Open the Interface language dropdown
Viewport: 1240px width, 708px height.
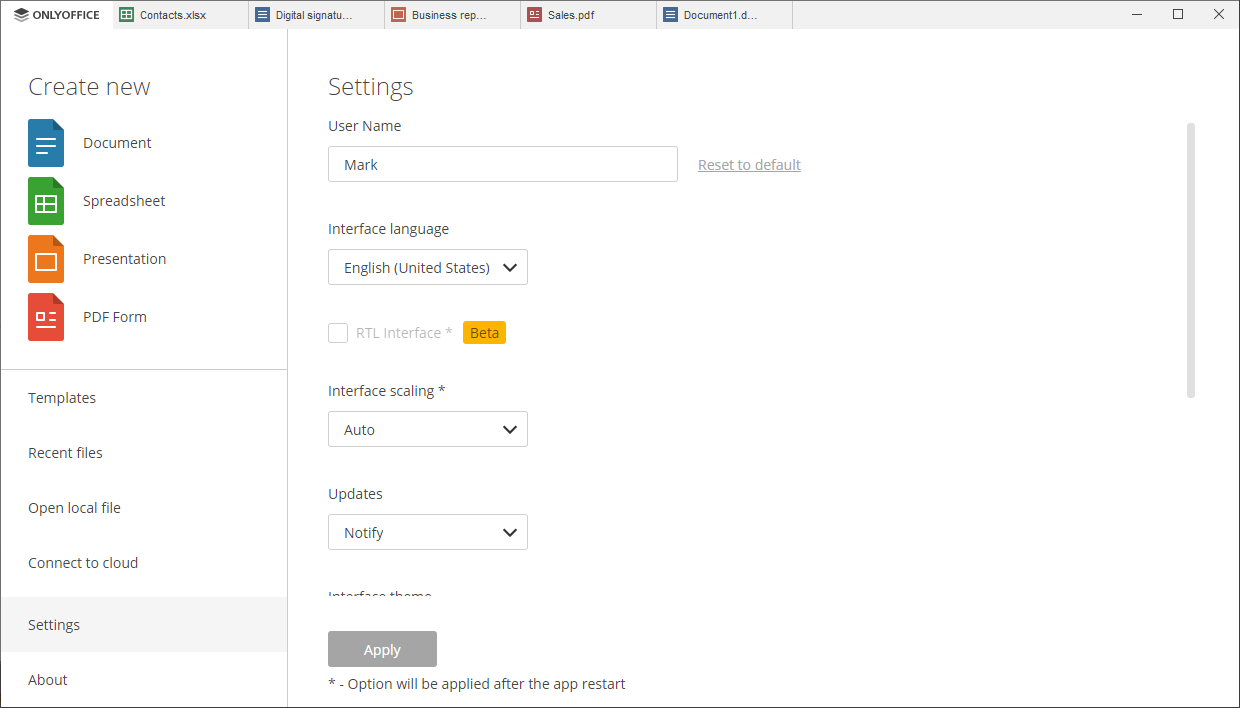click(427, 268)
